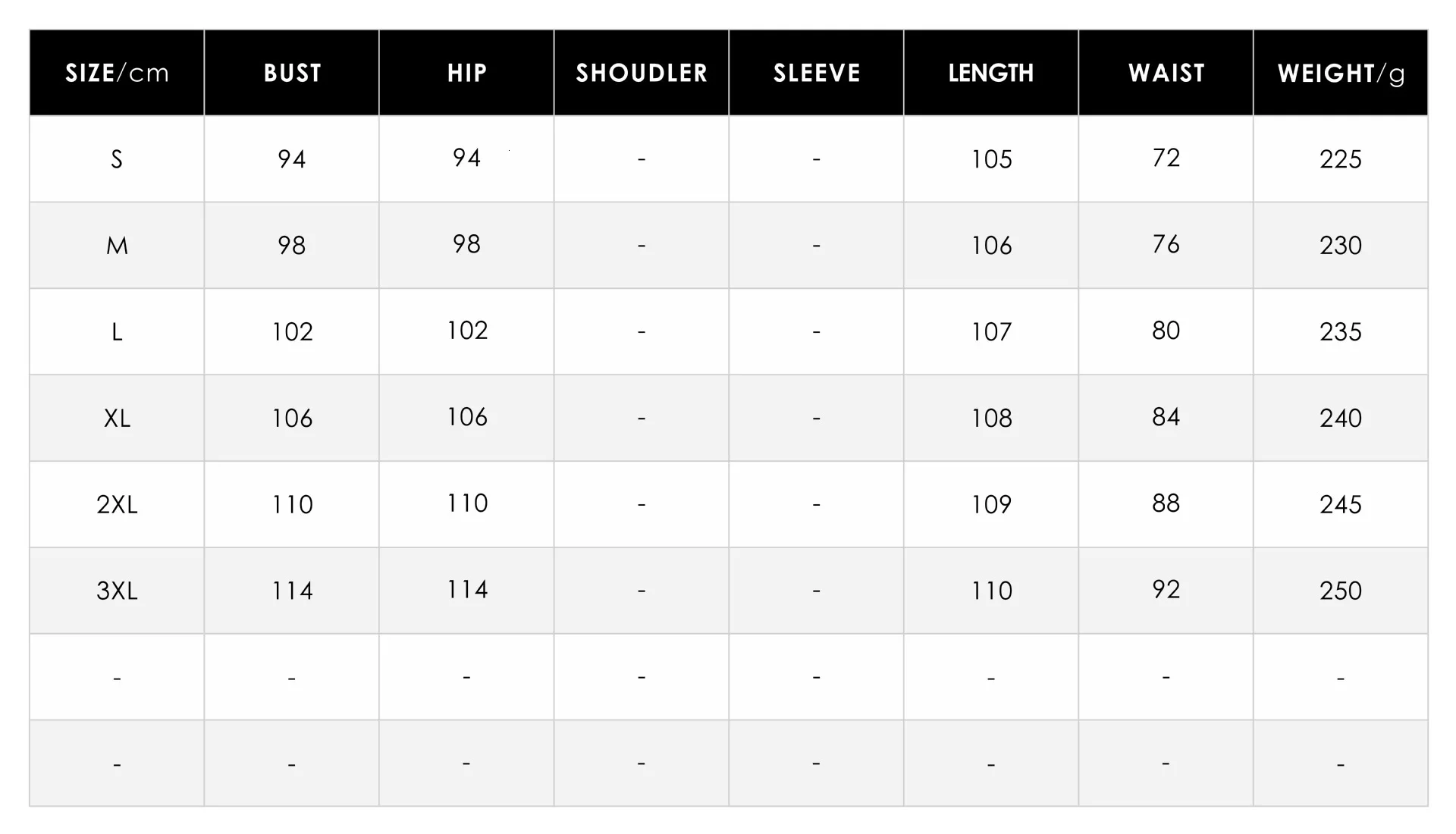The height and width of the screenshot is (834, 1456).
Task: Click the SIZE/cm header cell
Action: pos(117,73)
